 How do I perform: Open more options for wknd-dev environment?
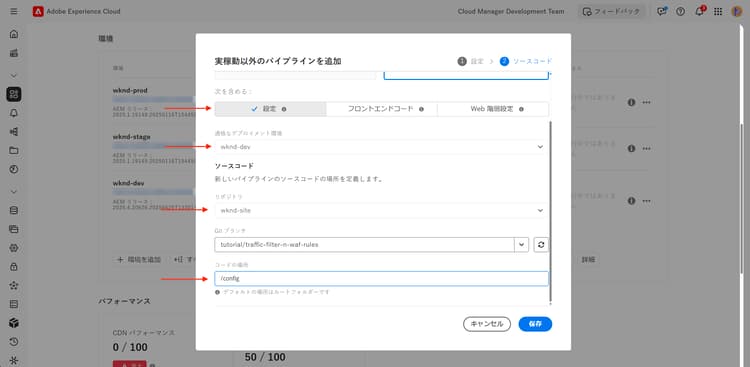coord(646,201)
